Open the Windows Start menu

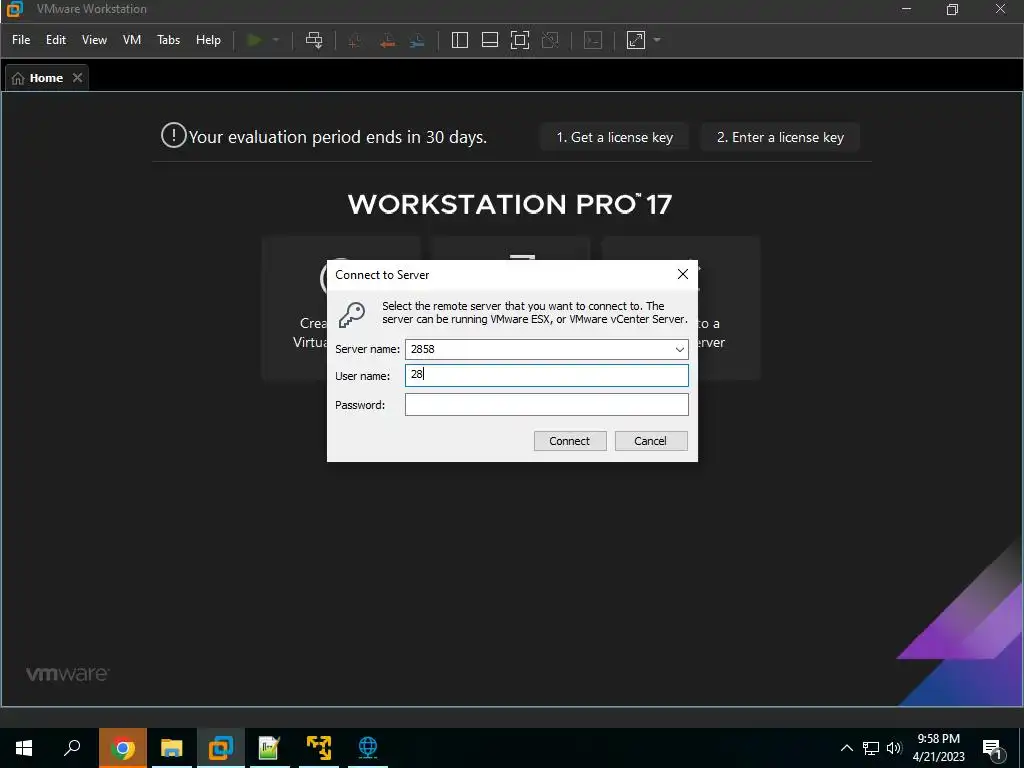click(24, 748)
